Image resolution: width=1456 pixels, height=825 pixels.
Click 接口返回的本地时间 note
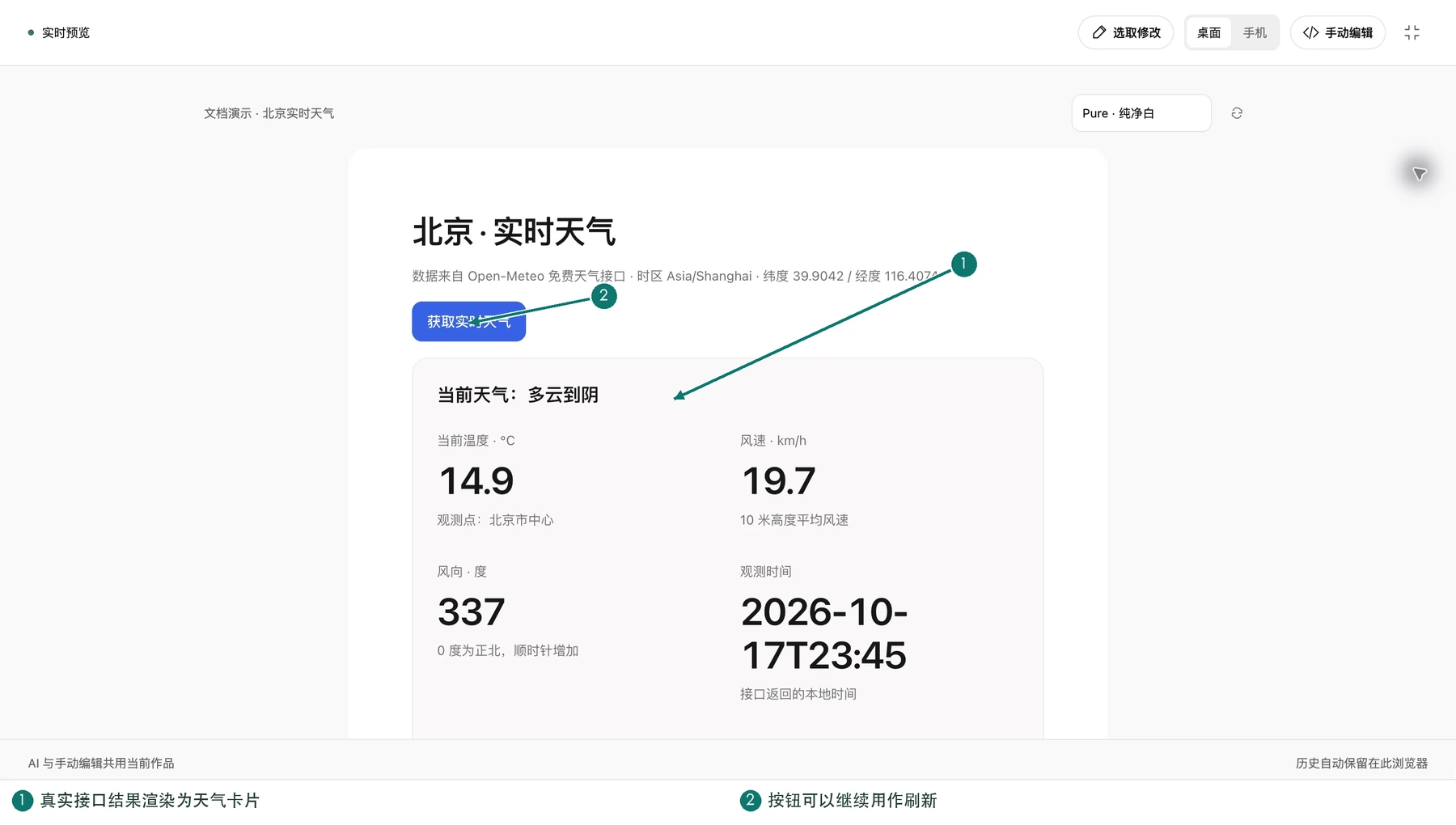point(798,694)
